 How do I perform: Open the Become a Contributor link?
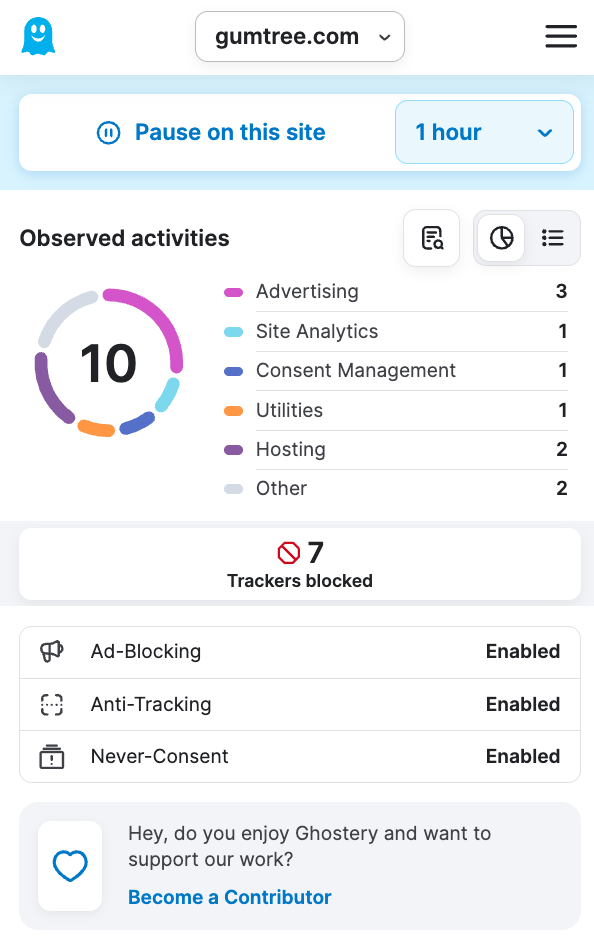click(229, 897)
